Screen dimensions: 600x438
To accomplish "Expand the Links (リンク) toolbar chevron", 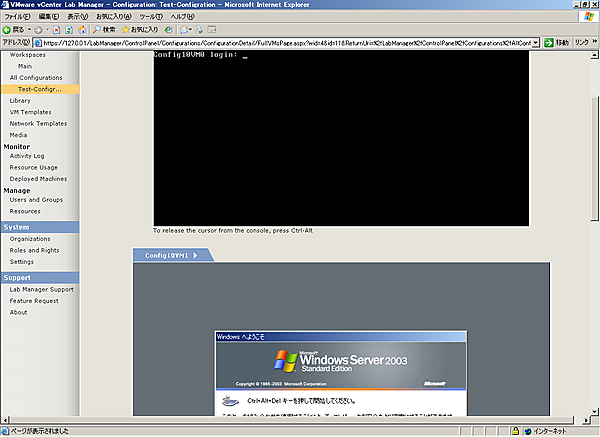I will point(595,42).
